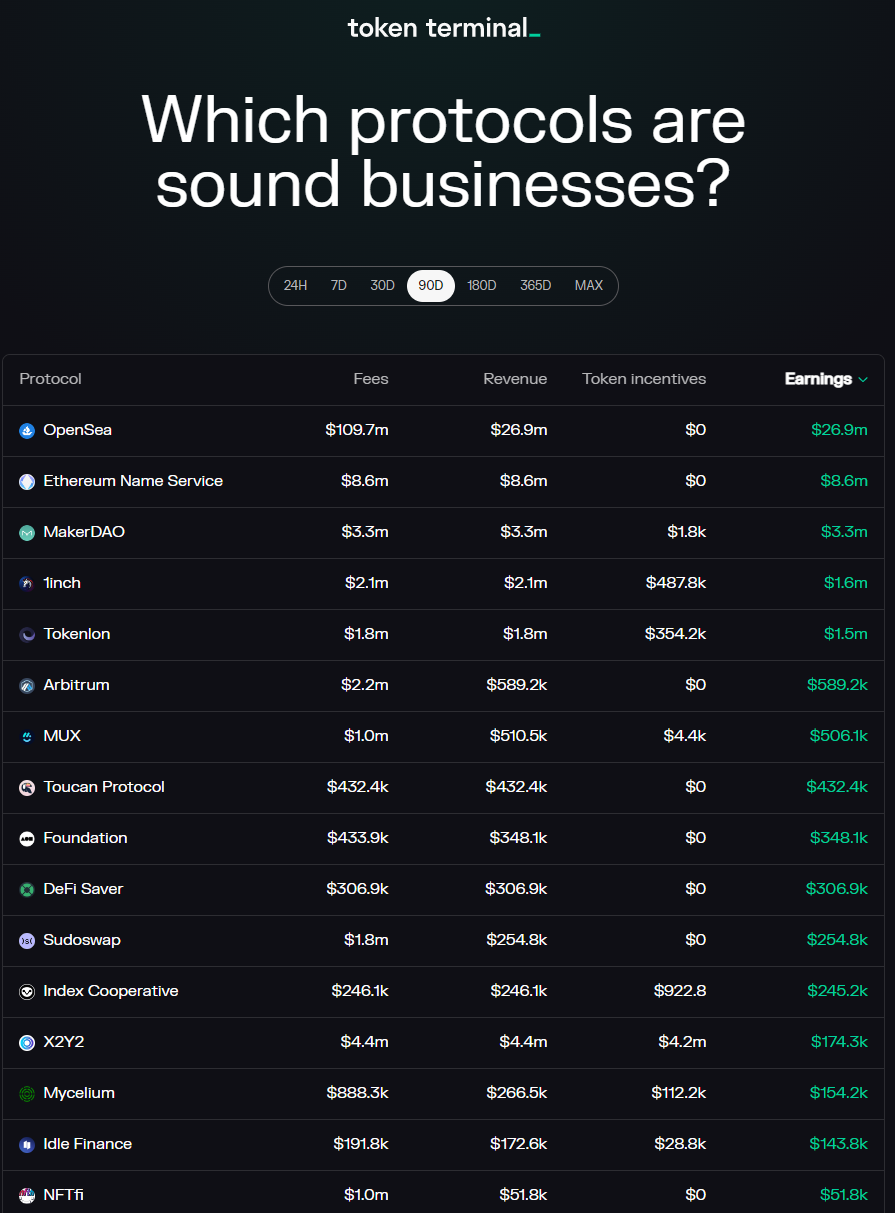Click the Tokenlon logo icon
This screenshot has height=1213, width=895.
point(27,635)
